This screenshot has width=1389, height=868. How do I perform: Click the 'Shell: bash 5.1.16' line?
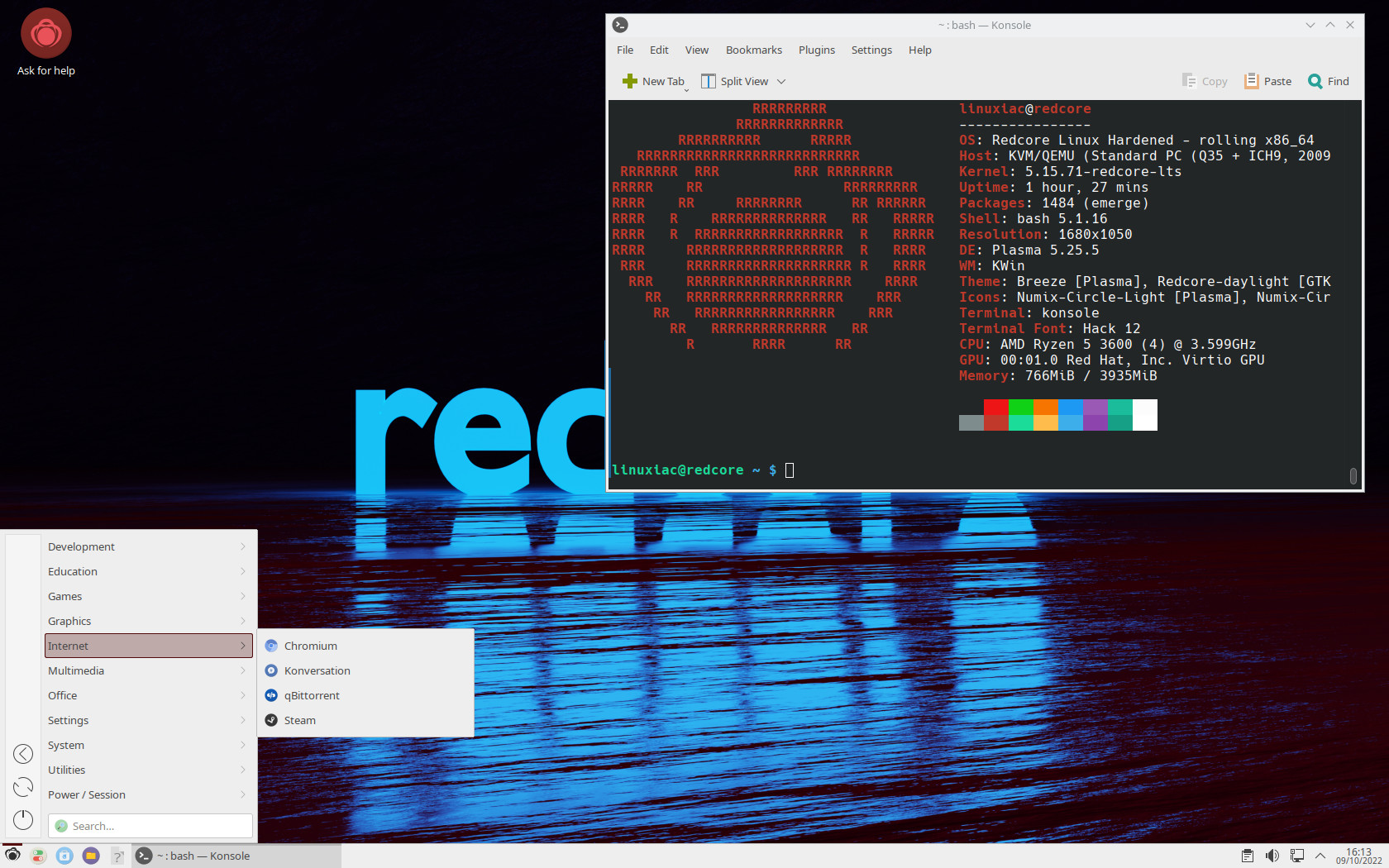pos(1033,219)
